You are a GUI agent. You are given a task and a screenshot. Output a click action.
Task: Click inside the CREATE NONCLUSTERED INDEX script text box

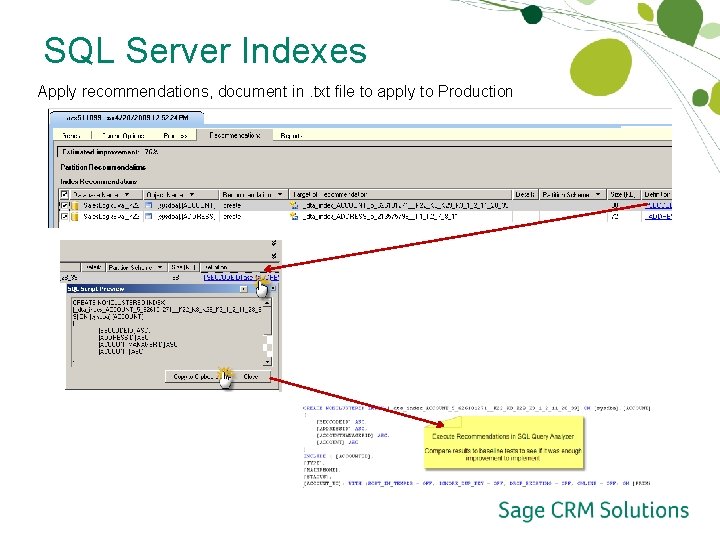pyautogui.click(x=167, y=332)
